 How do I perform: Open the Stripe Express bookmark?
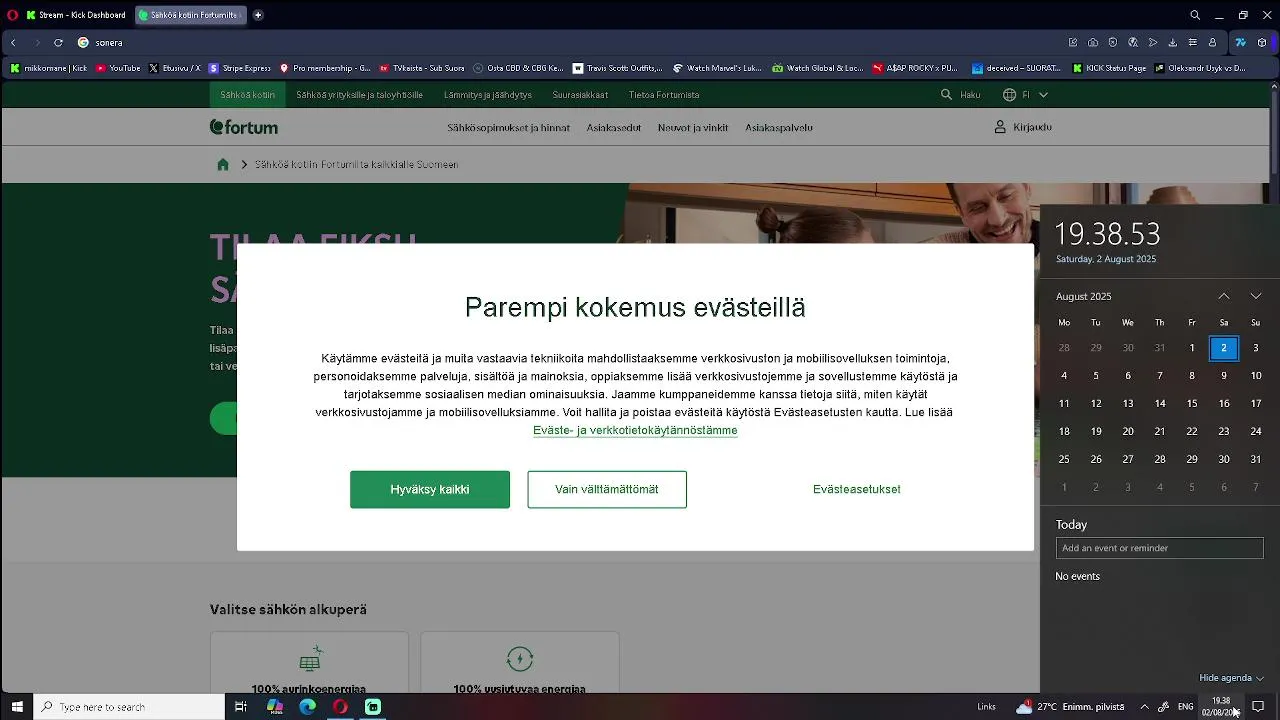(240, 68)
